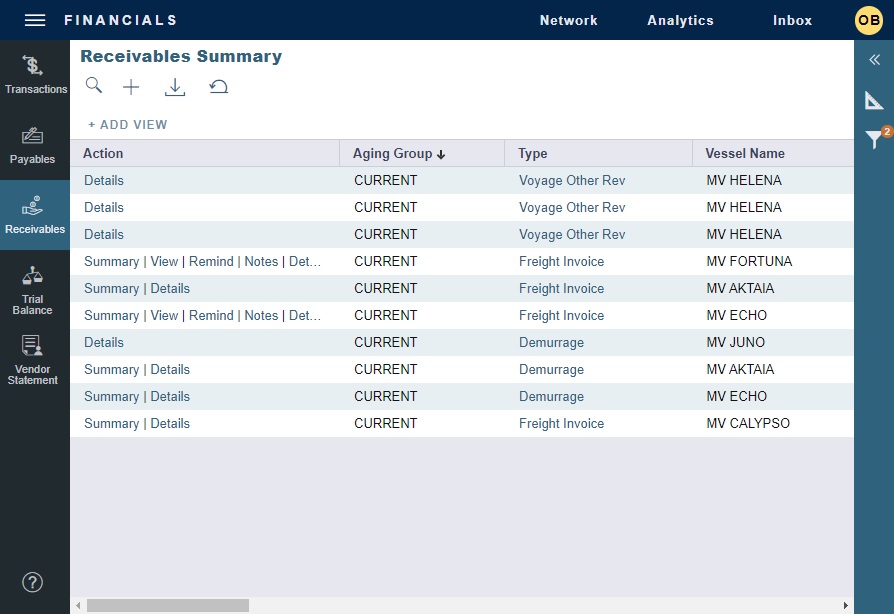Viewport: 894px width, 614px height.
Task: Reset the view with the undo arrow icon
Action: [x=219, y=86]
